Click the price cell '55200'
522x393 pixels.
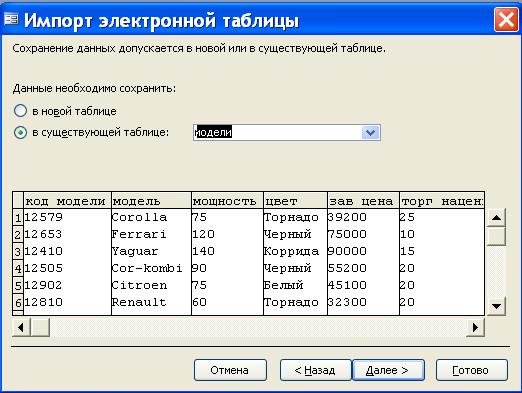click(363, 268)
